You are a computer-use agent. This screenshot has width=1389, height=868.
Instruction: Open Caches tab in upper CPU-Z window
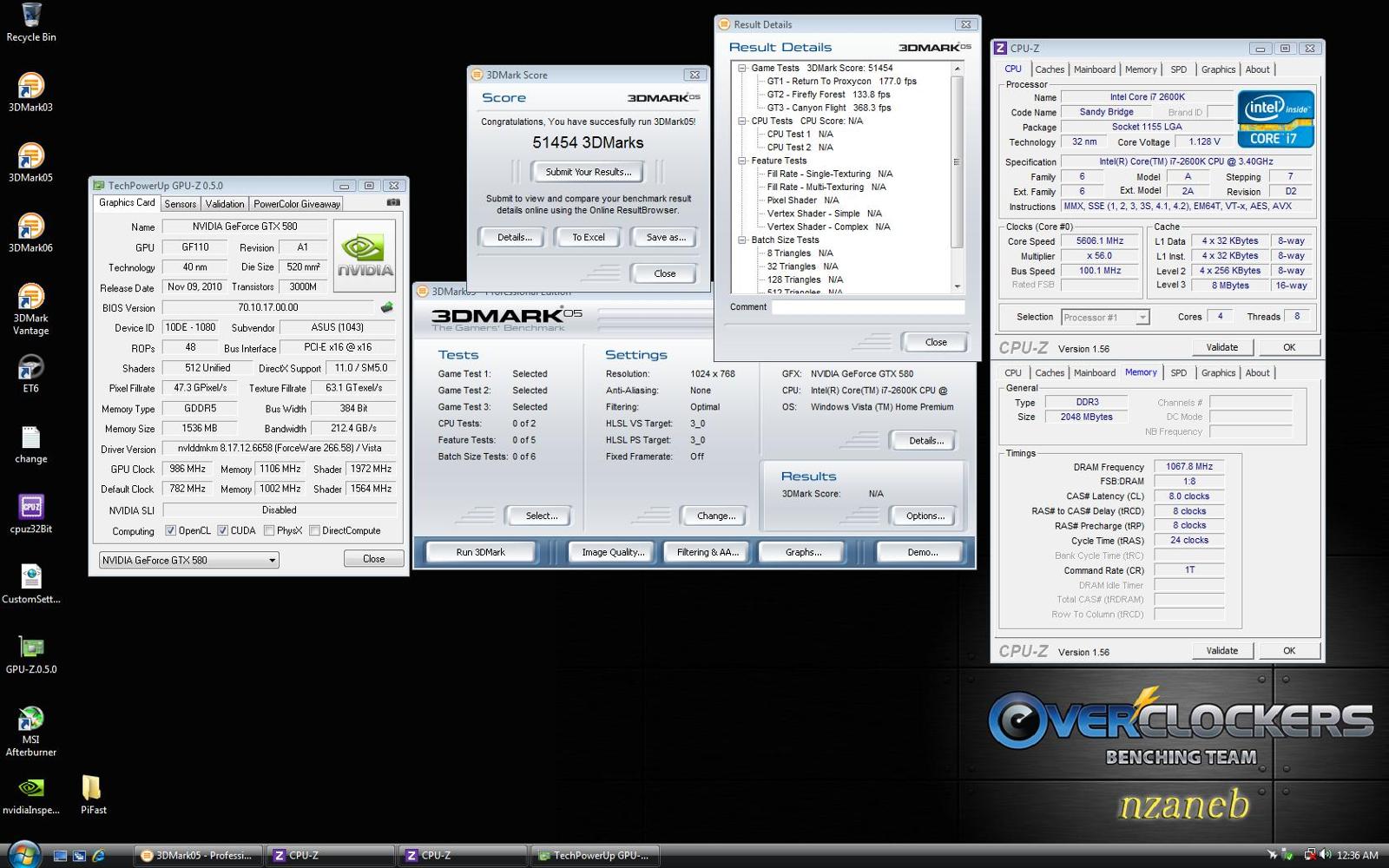pos(1050,69)
